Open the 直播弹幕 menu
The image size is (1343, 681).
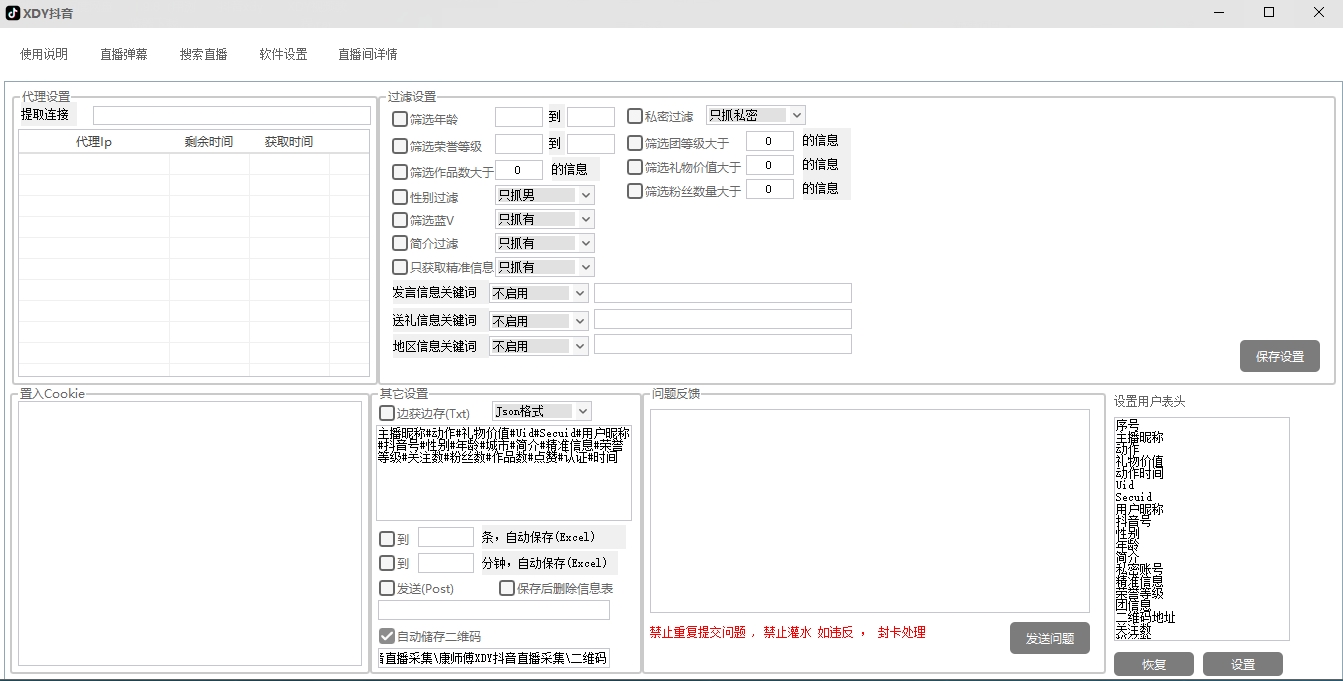click(124, 54)
